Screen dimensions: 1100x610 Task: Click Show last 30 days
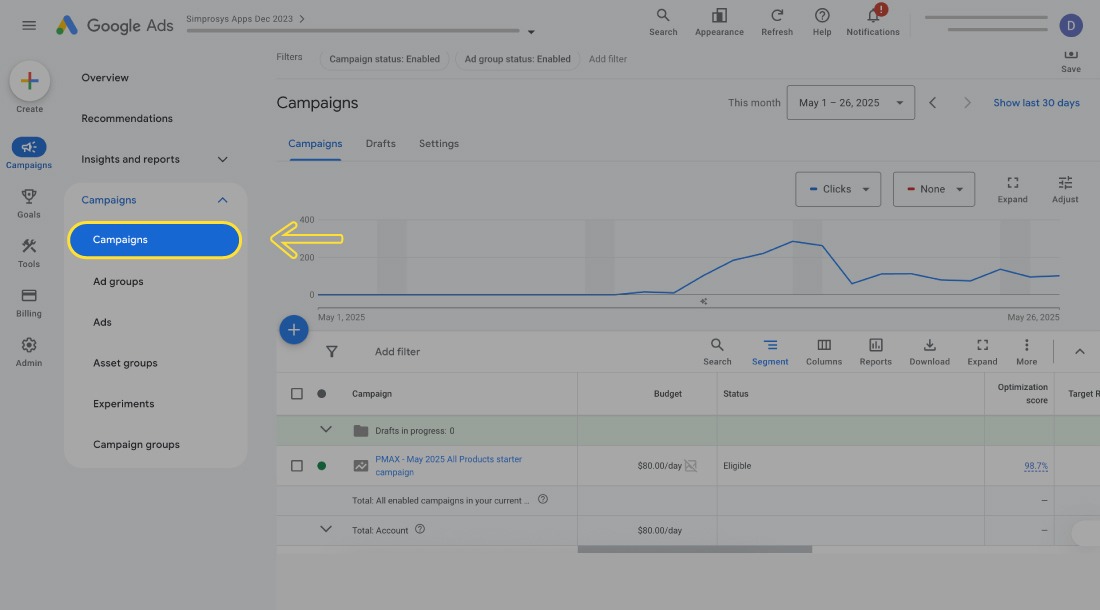tap(1036, 102)
